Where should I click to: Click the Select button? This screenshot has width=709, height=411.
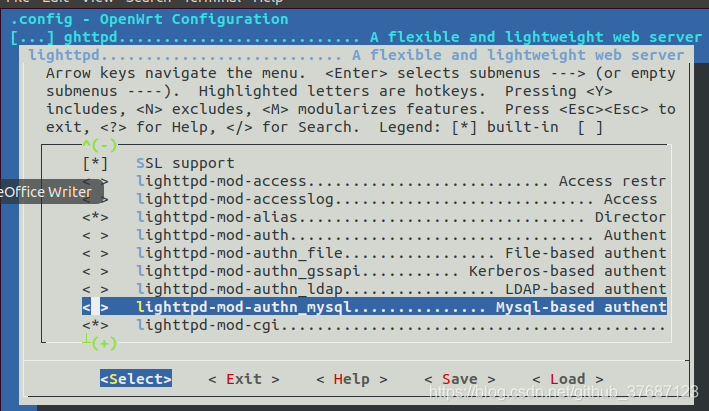click(136, 379)
